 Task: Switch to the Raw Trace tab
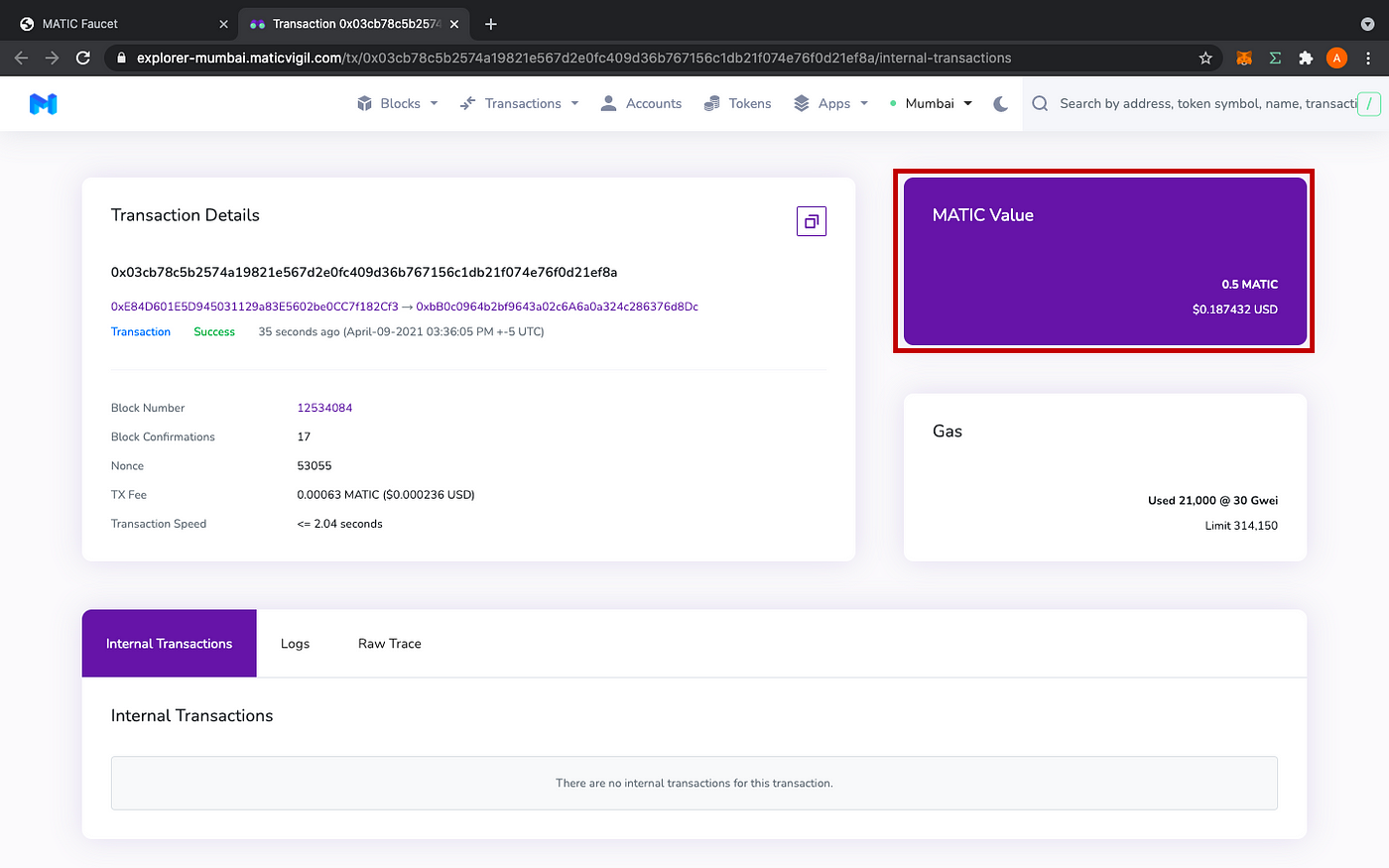point(390,644)
